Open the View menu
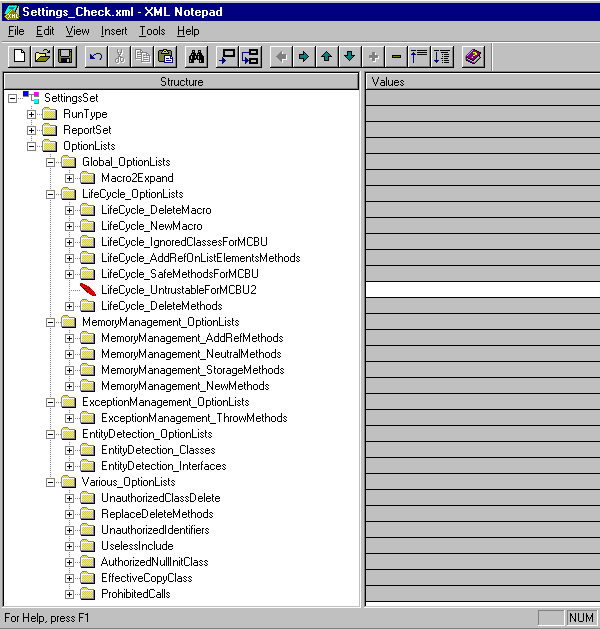 tap(77, 31)
